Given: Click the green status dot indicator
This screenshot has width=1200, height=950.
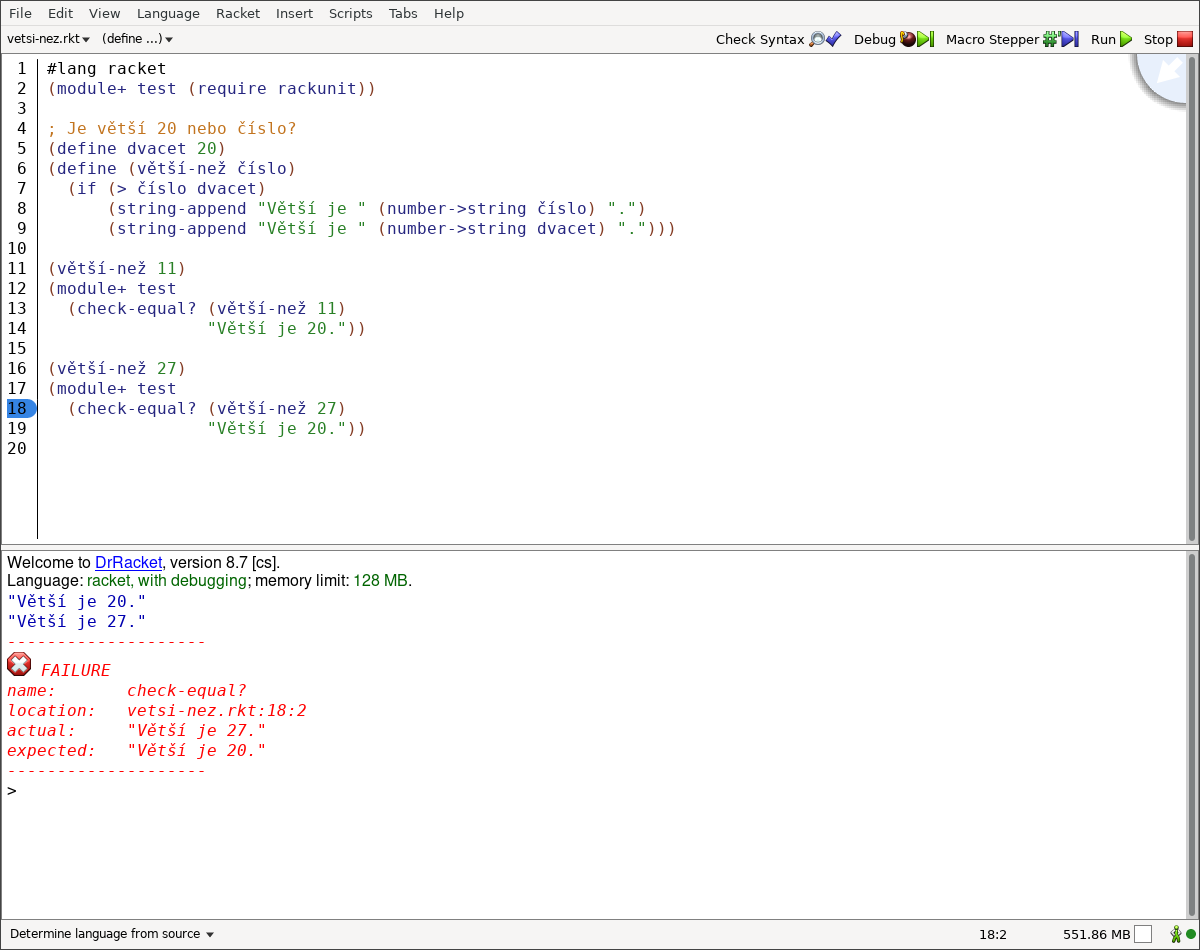Looking at the screenshot, I should tap(1191, 934).
